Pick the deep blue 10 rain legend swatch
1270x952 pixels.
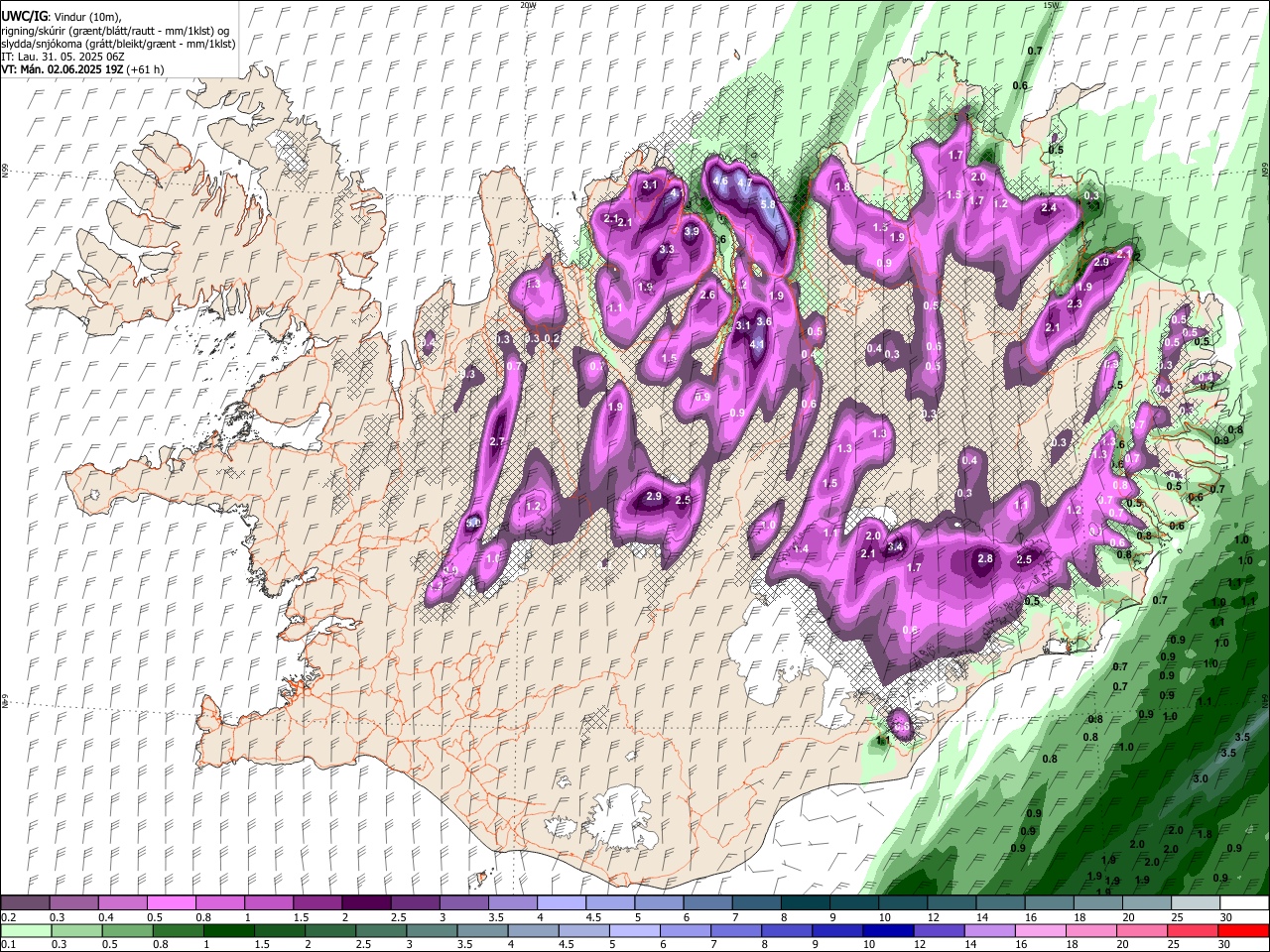point(888,931)
